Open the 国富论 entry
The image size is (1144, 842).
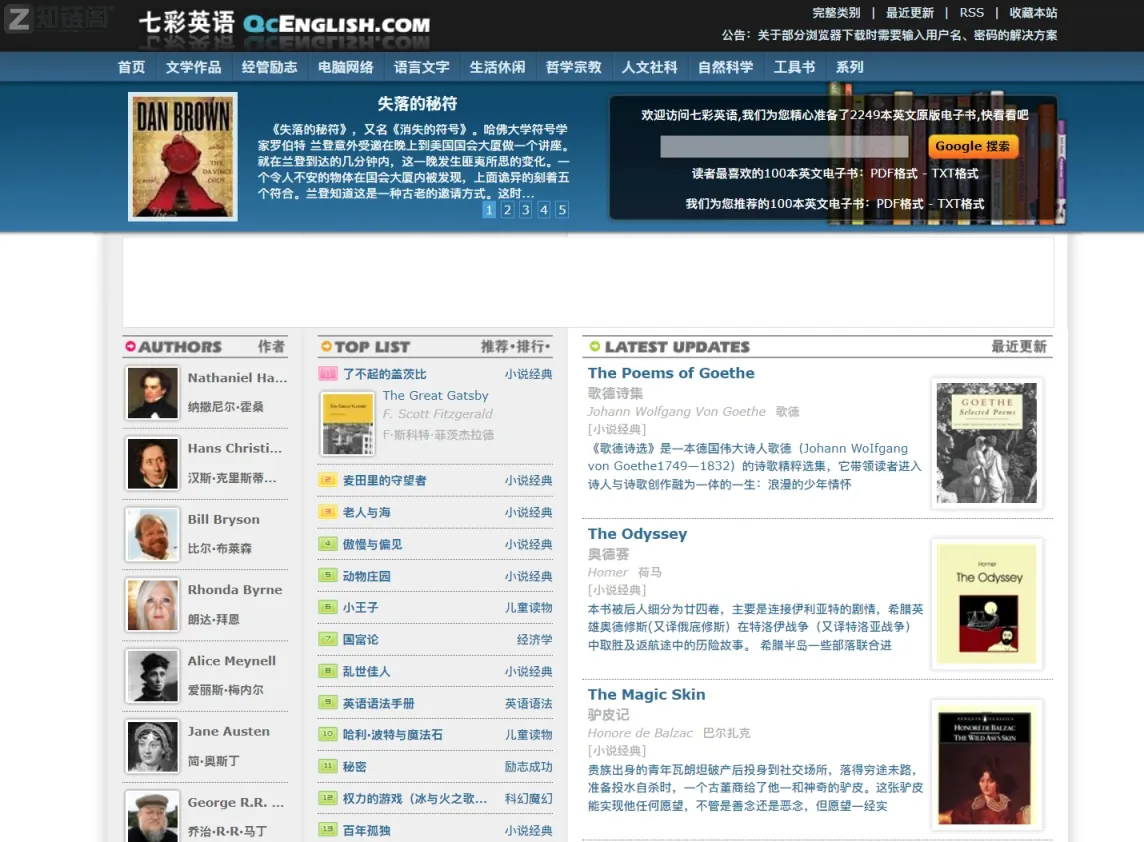coord(360,640)
